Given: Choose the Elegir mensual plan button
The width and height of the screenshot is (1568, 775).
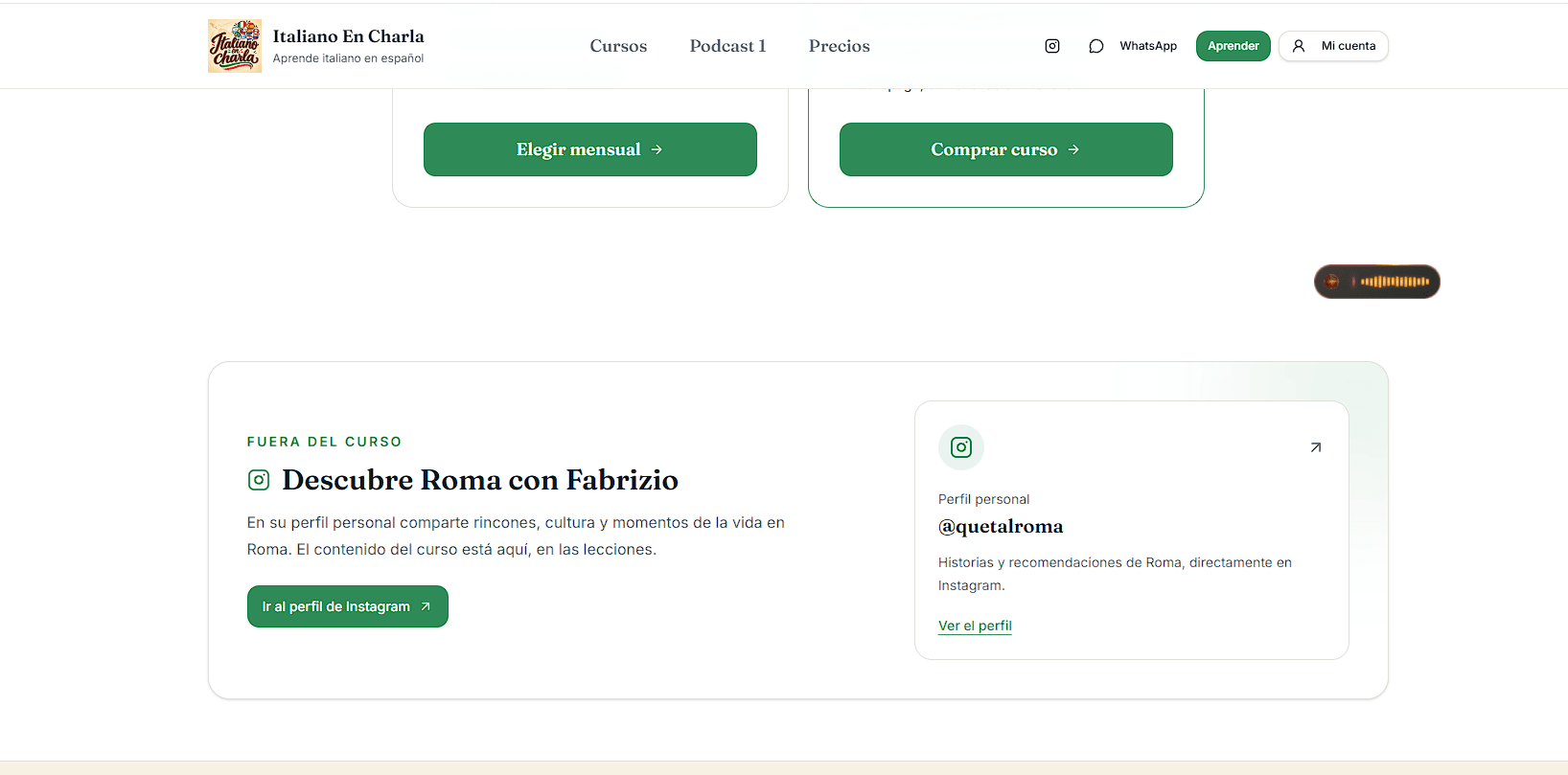Looking at the screenshot, I should click(590, 149).
